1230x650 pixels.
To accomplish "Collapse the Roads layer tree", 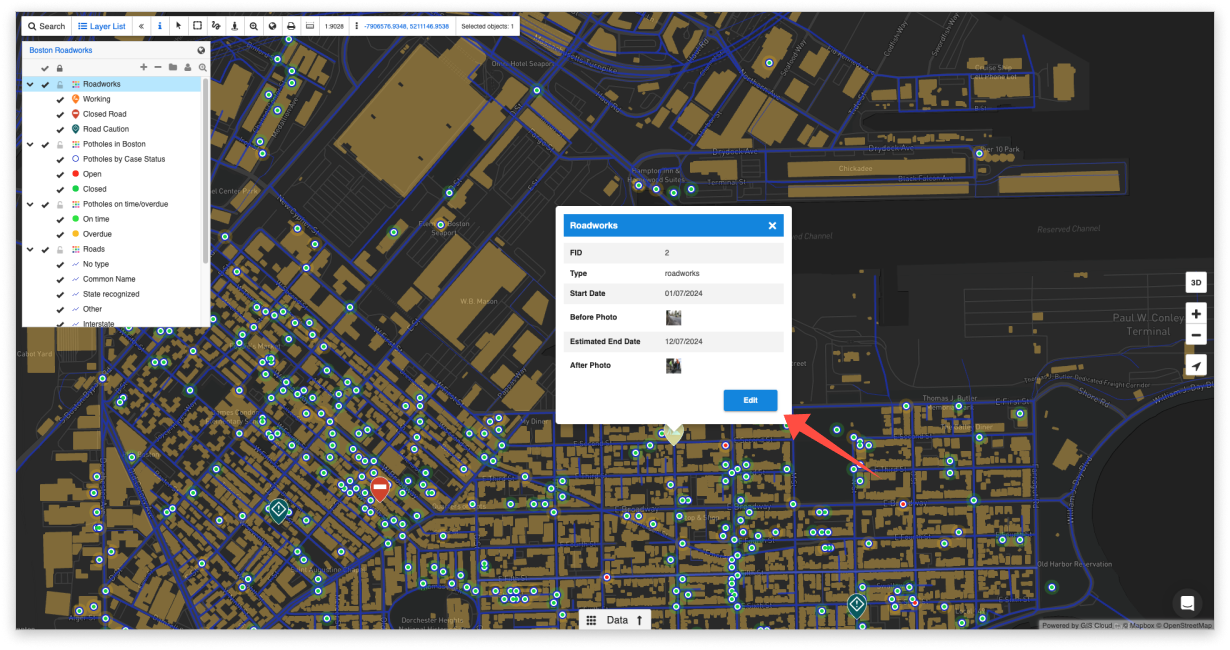I will [30, 249].
